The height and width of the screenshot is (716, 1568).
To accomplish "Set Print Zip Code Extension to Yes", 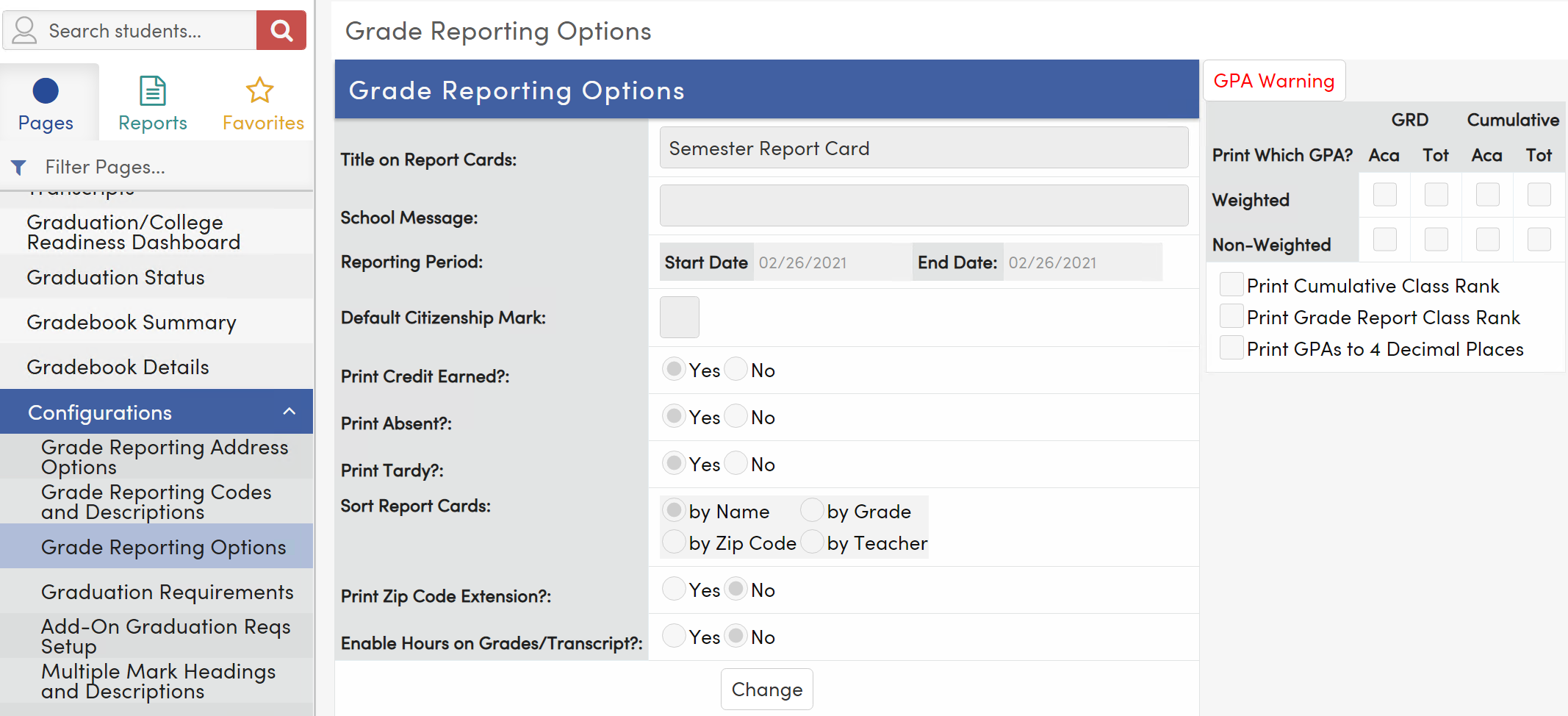I will tap(674, 588).
